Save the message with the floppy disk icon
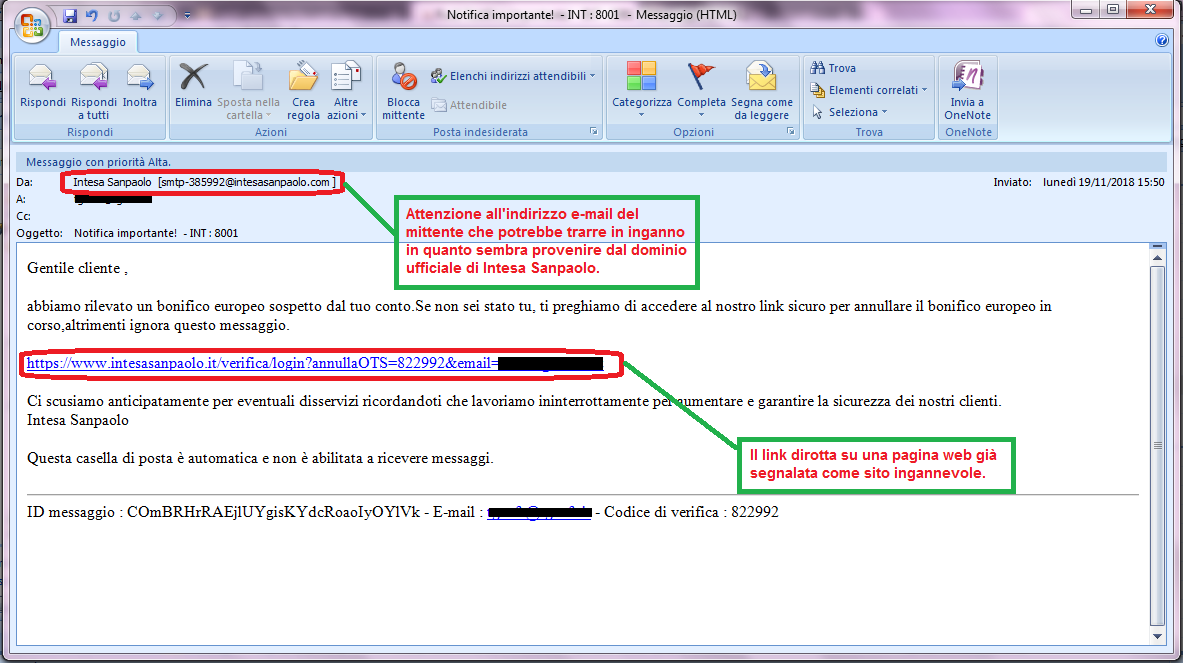 [70, 15]
